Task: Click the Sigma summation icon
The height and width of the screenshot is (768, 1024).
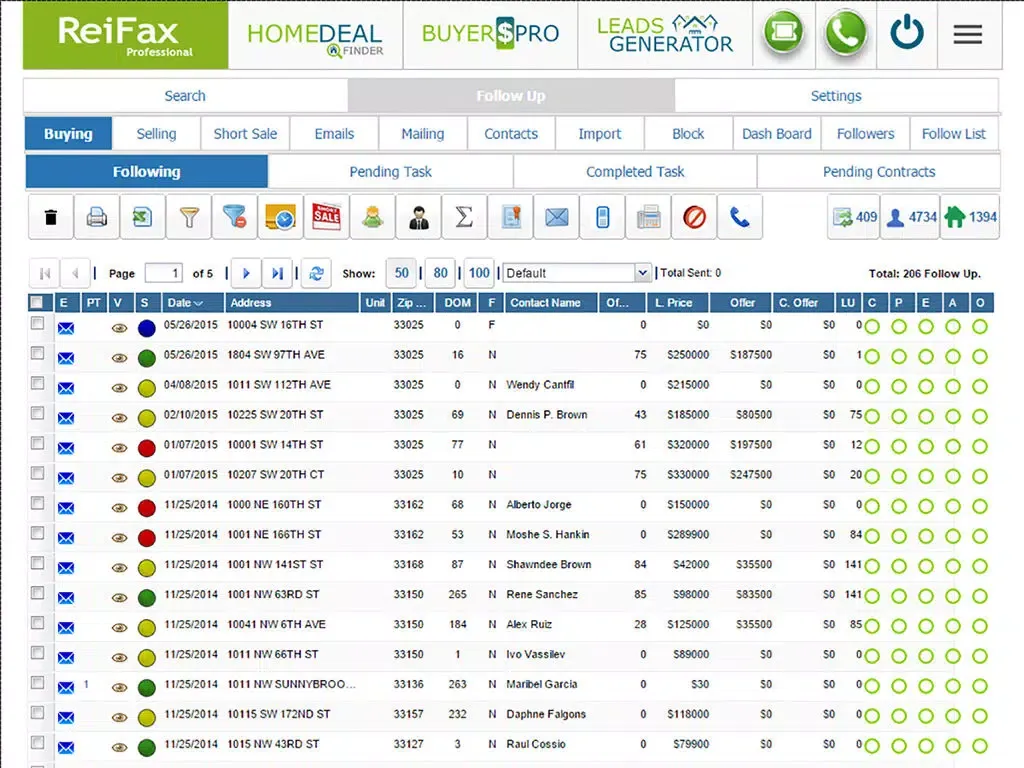Action: [x=464, y=217]
